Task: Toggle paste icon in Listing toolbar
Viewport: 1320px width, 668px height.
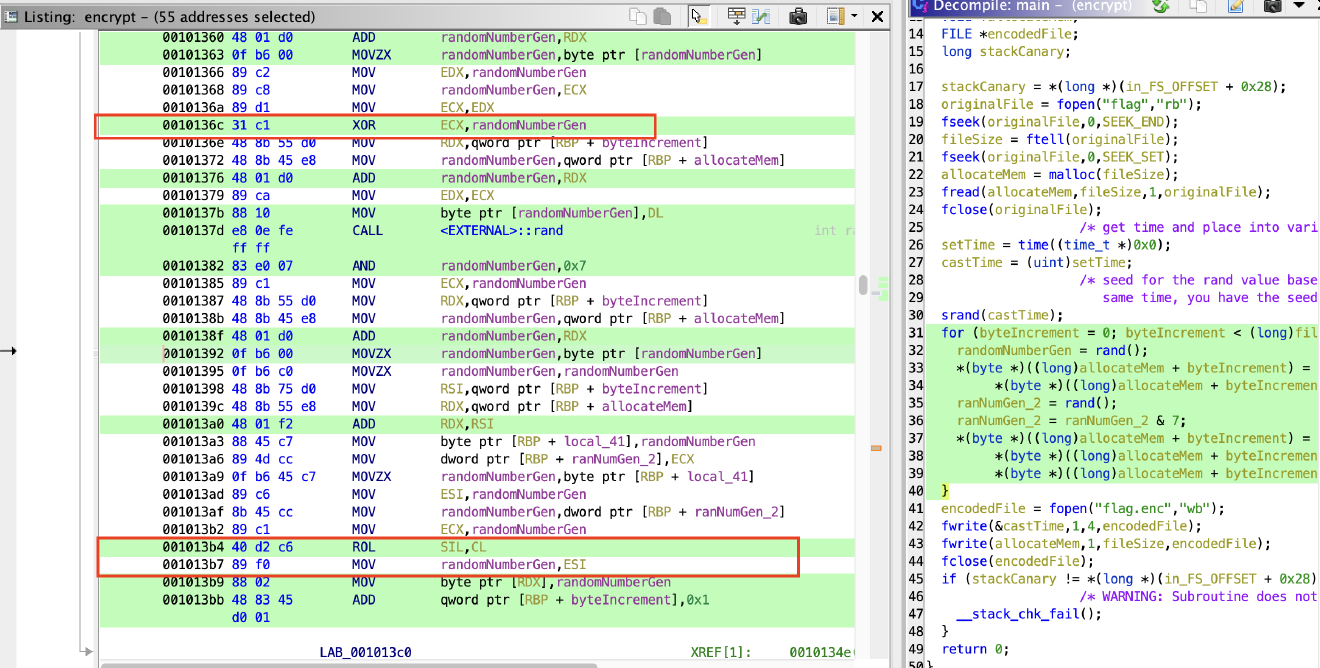Action: (662, 15)
